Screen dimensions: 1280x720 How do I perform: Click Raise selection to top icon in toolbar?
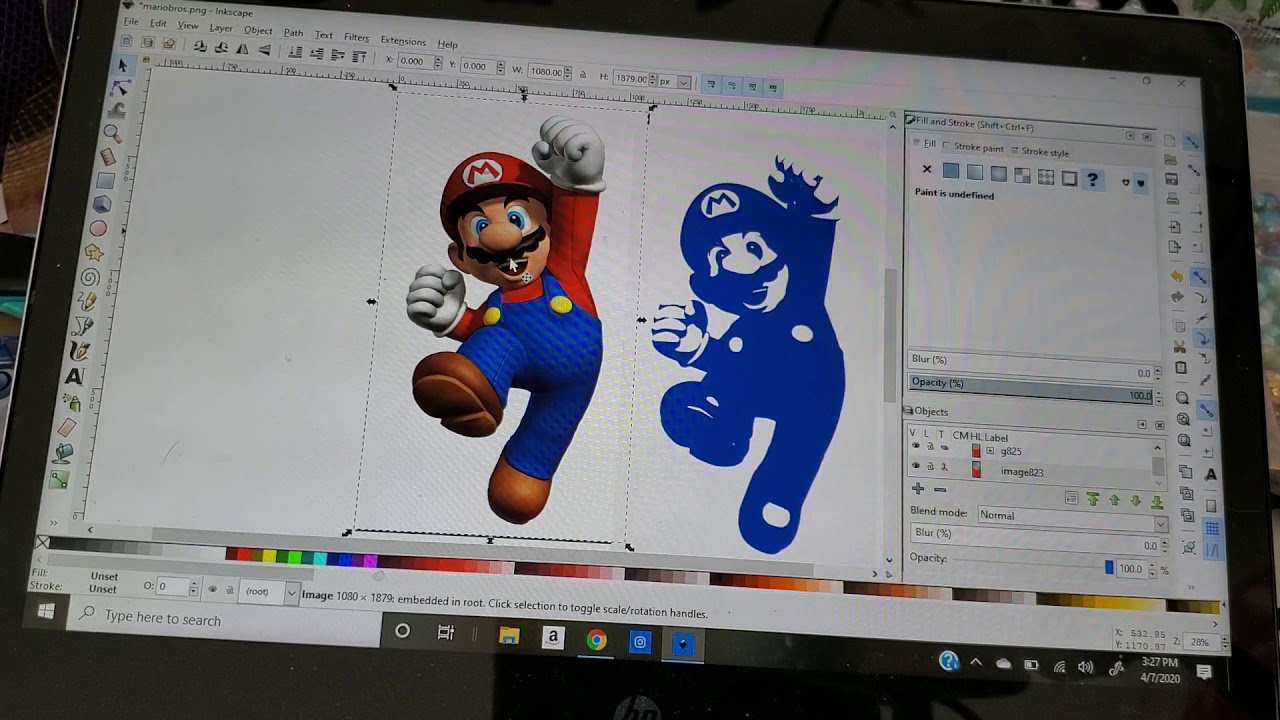click(359, 57)
